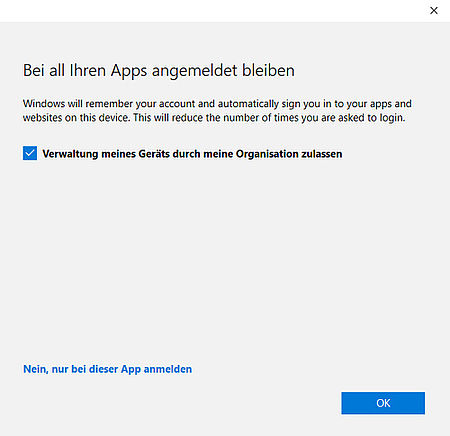450x436 pixels.
Task: Click the 'Windows will remember your account' paragraph
Action: coord(217,111)
